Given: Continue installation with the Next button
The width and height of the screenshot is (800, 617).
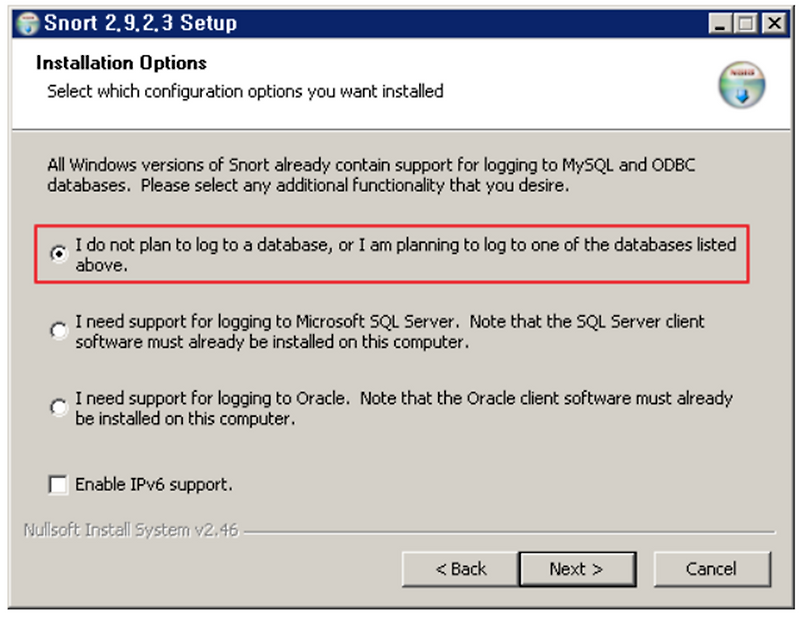Looking at the screenshot, I should (x=578, y=569).
